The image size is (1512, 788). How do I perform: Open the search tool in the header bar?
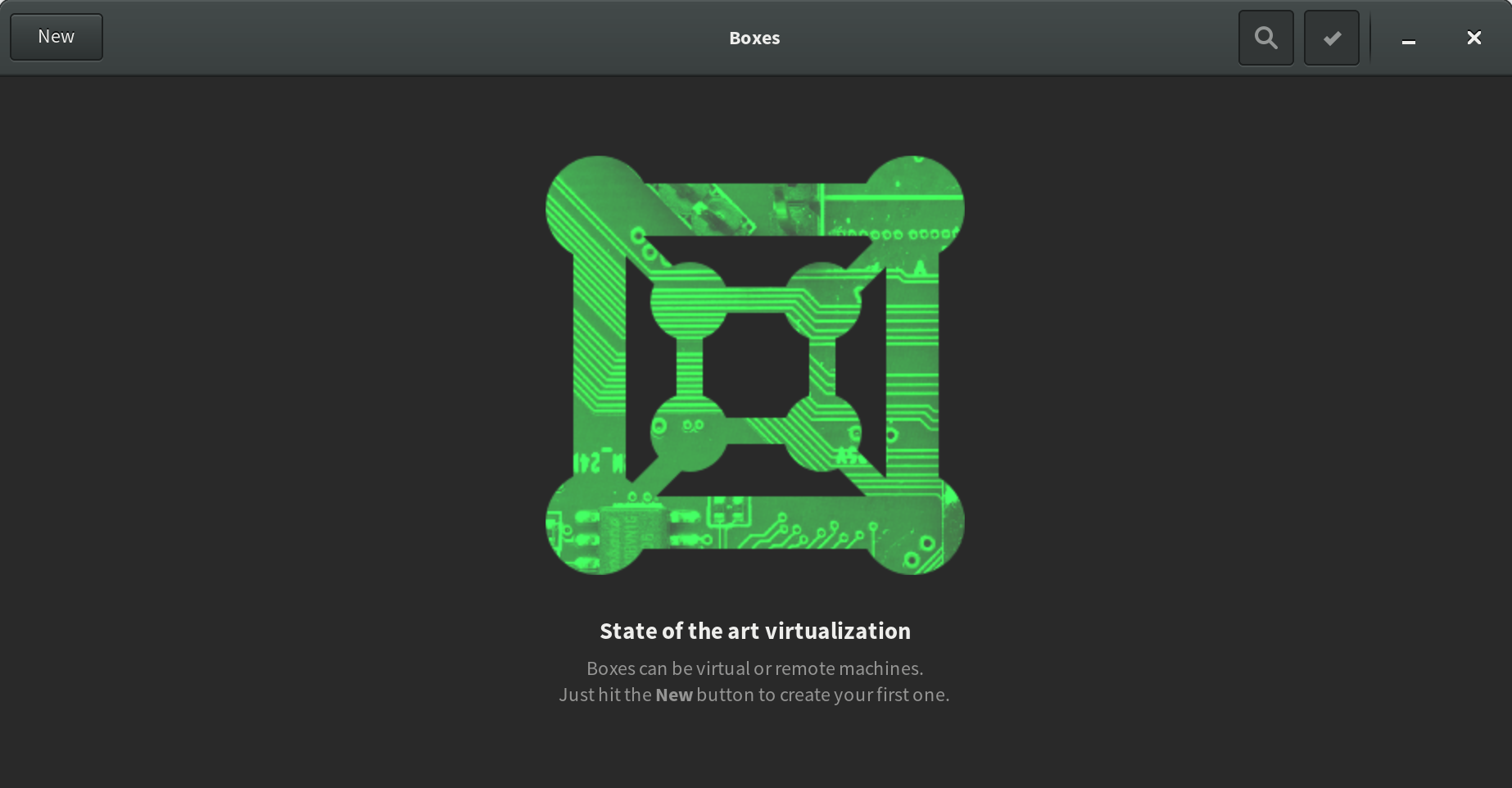click(x=1265, y=38)
